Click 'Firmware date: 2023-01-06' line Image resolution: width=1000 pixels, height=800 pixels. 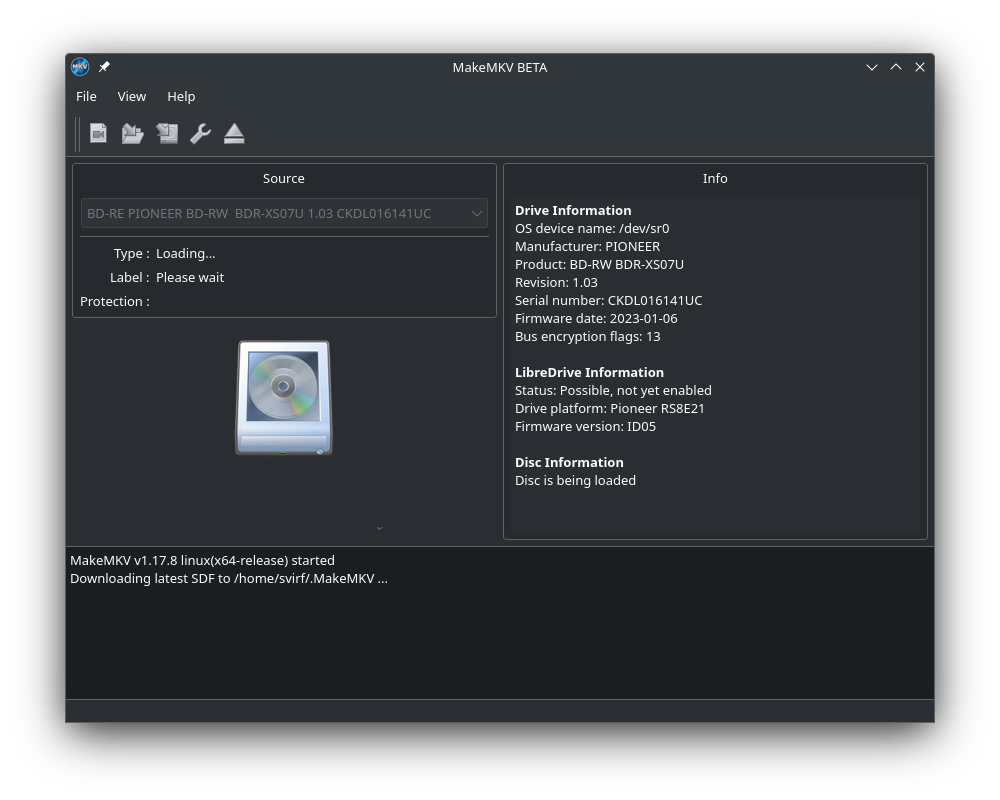point(596,318)
